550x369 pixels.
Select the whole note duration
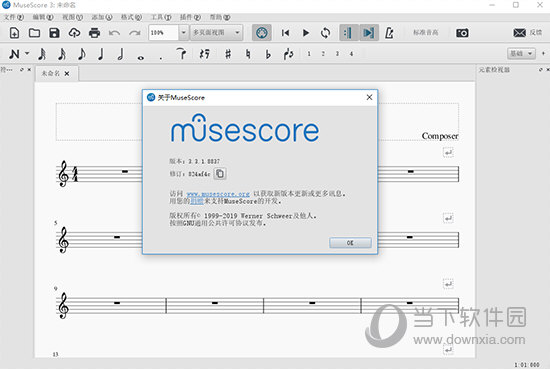coord(141,58)
